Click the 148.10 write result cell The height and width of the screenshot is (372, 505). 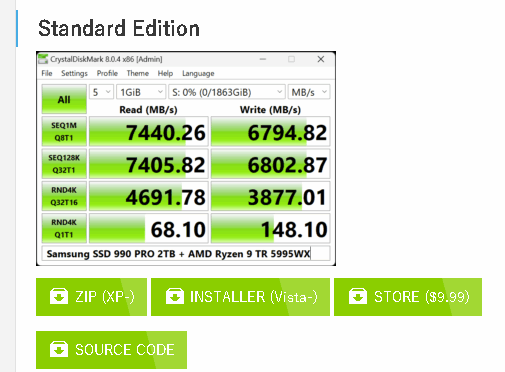(x=271, y=229)
